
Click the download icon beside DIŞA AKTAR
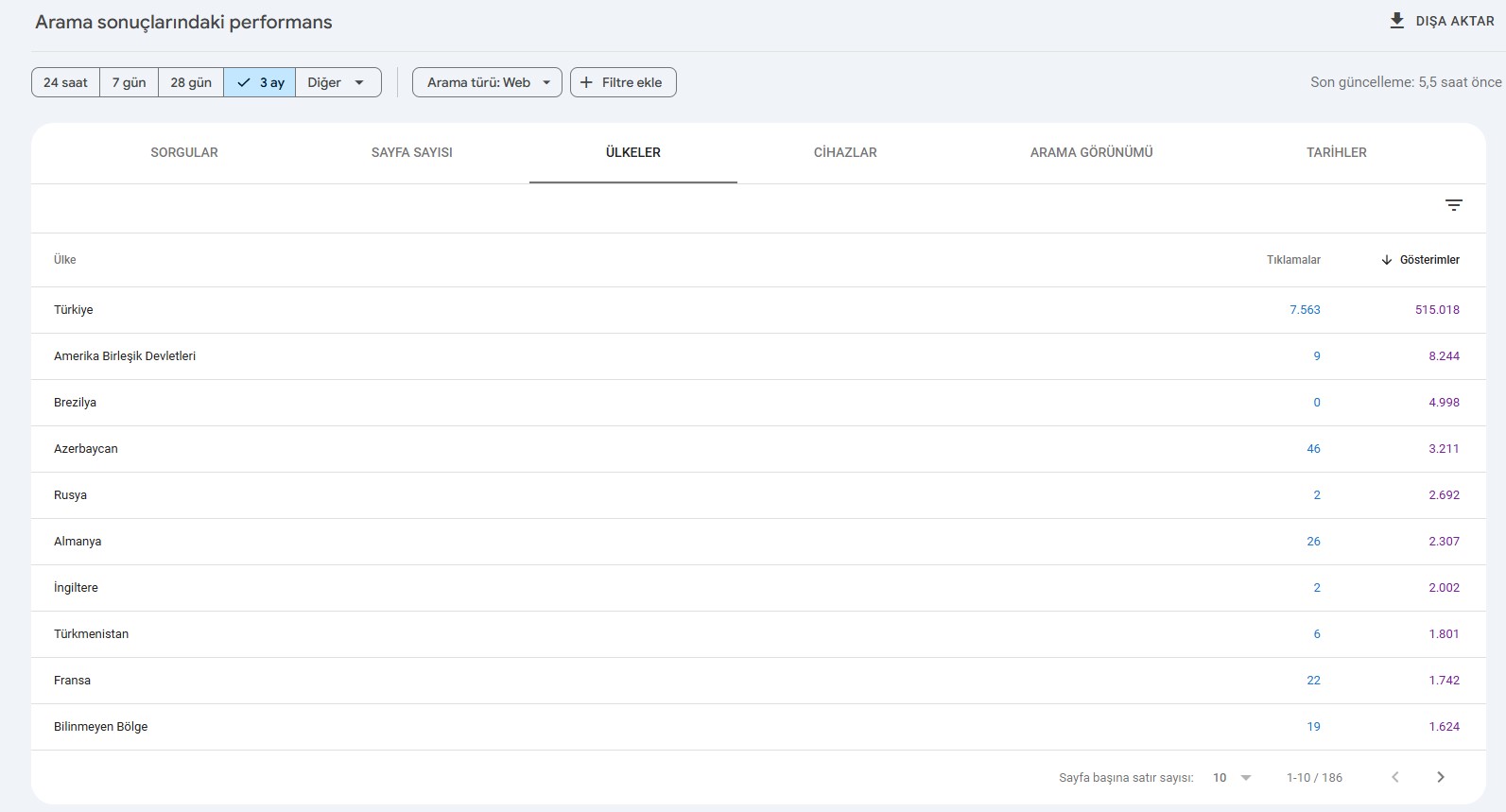coord(1396,21)
